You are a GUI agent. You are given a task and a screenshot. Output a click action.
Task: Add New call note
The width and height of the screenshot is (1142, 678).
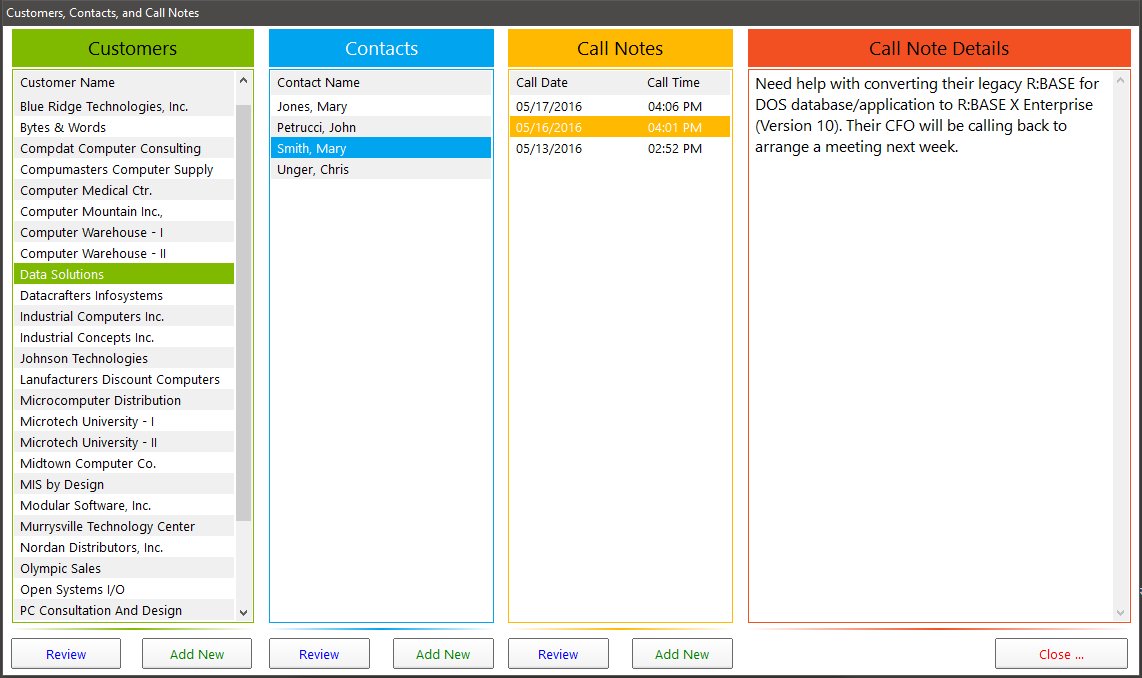point(682,654)
